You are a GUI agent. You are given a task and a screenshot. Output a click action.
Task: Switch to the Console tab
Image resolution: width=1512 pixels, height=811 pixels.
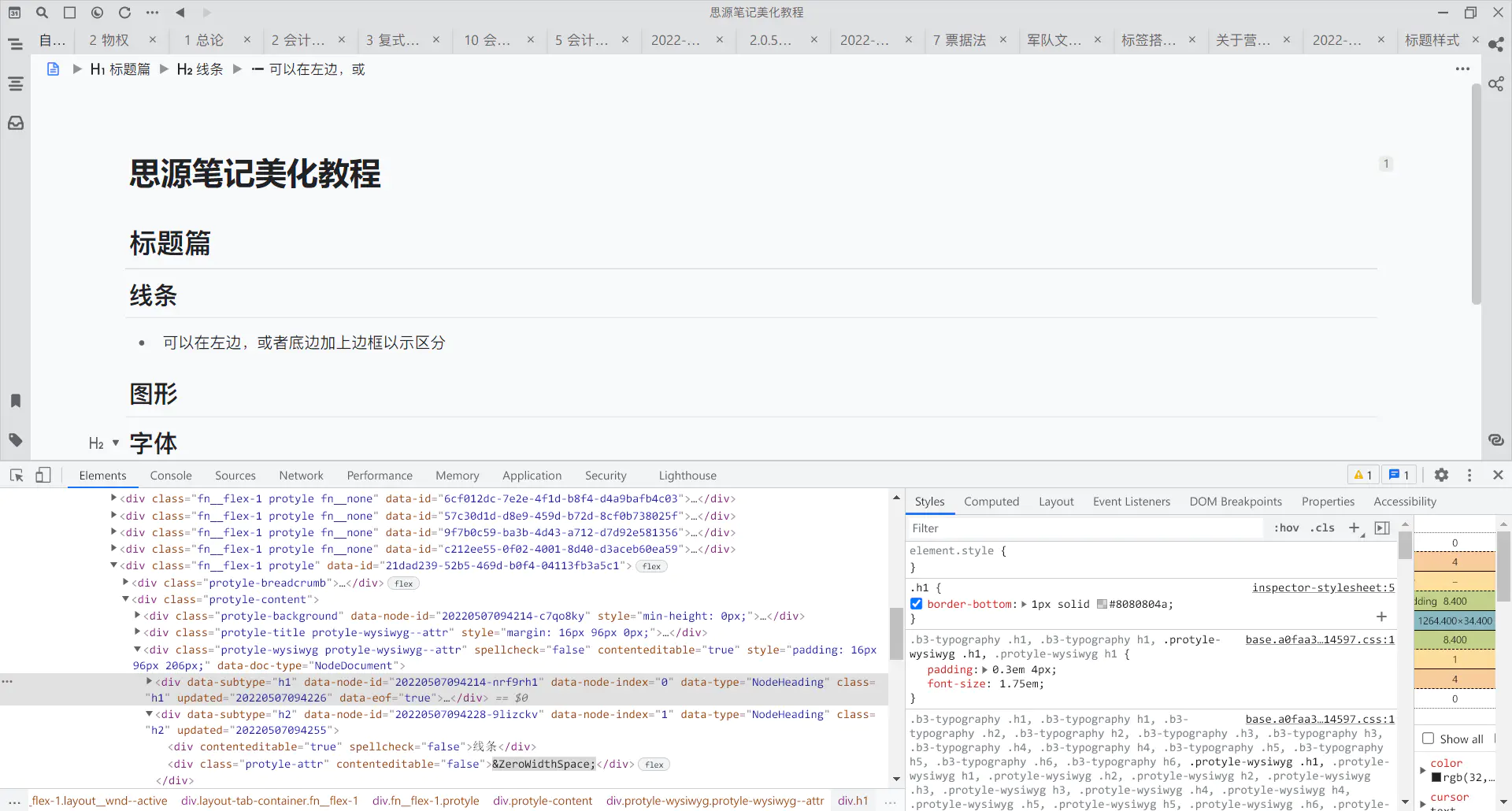pyautogui.click(x=171, y=476)
